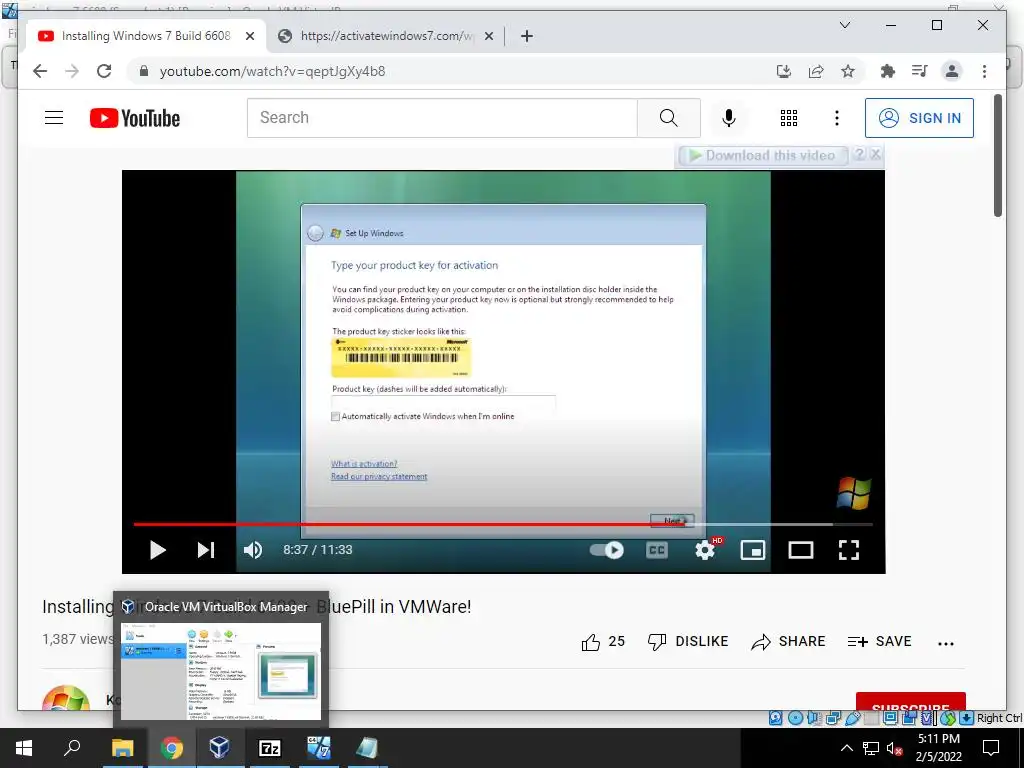
Task: Click the channel avatar below video
Action: [66, 697]
